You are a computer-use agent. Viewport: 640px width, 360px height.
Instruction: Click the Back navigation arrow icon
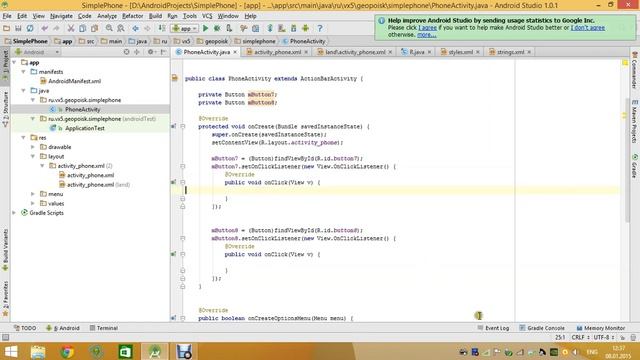click(135, 28)
